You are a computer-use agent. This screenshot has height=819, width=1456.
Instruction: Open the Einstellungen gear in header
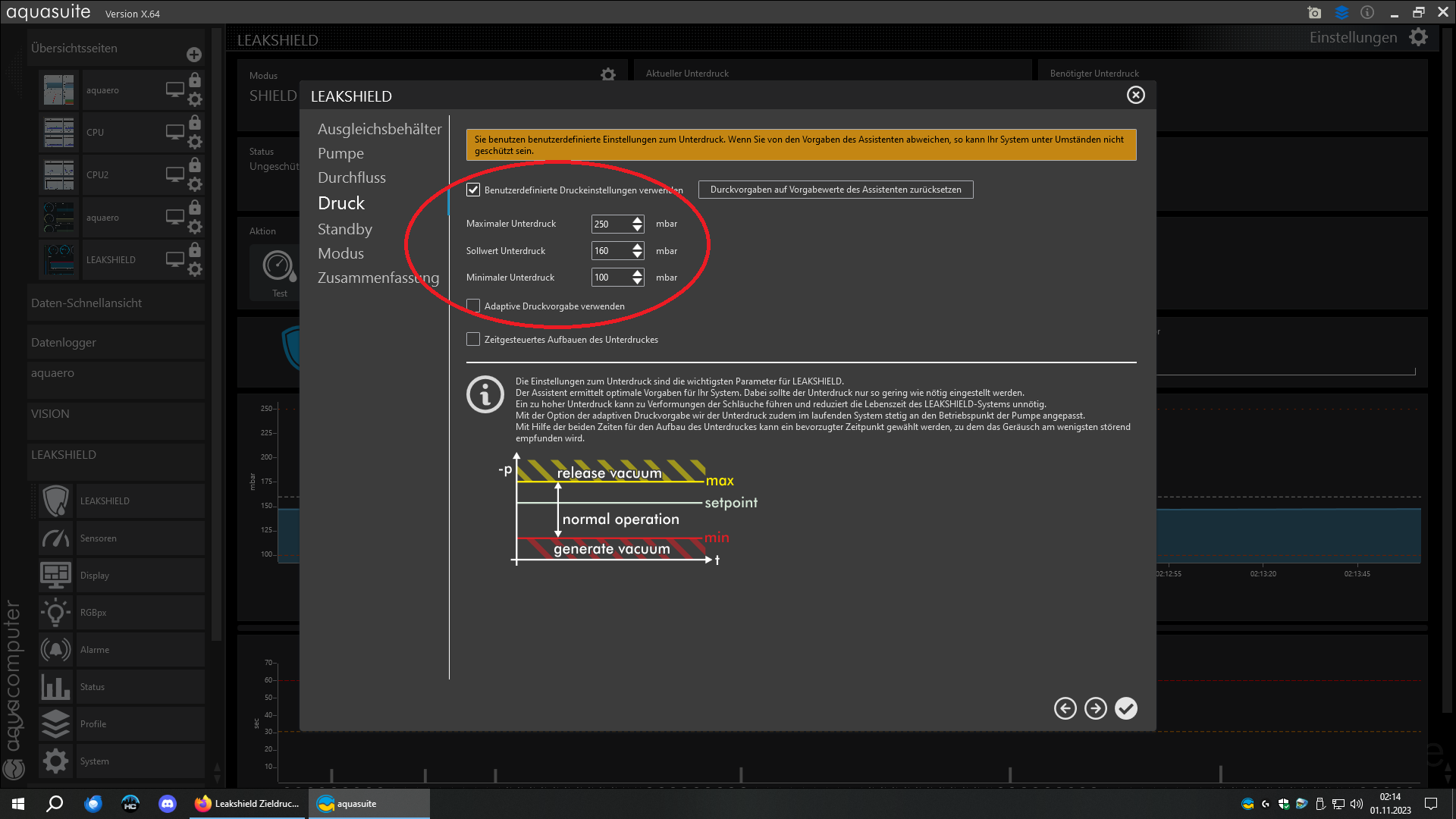pos(1418,37)
